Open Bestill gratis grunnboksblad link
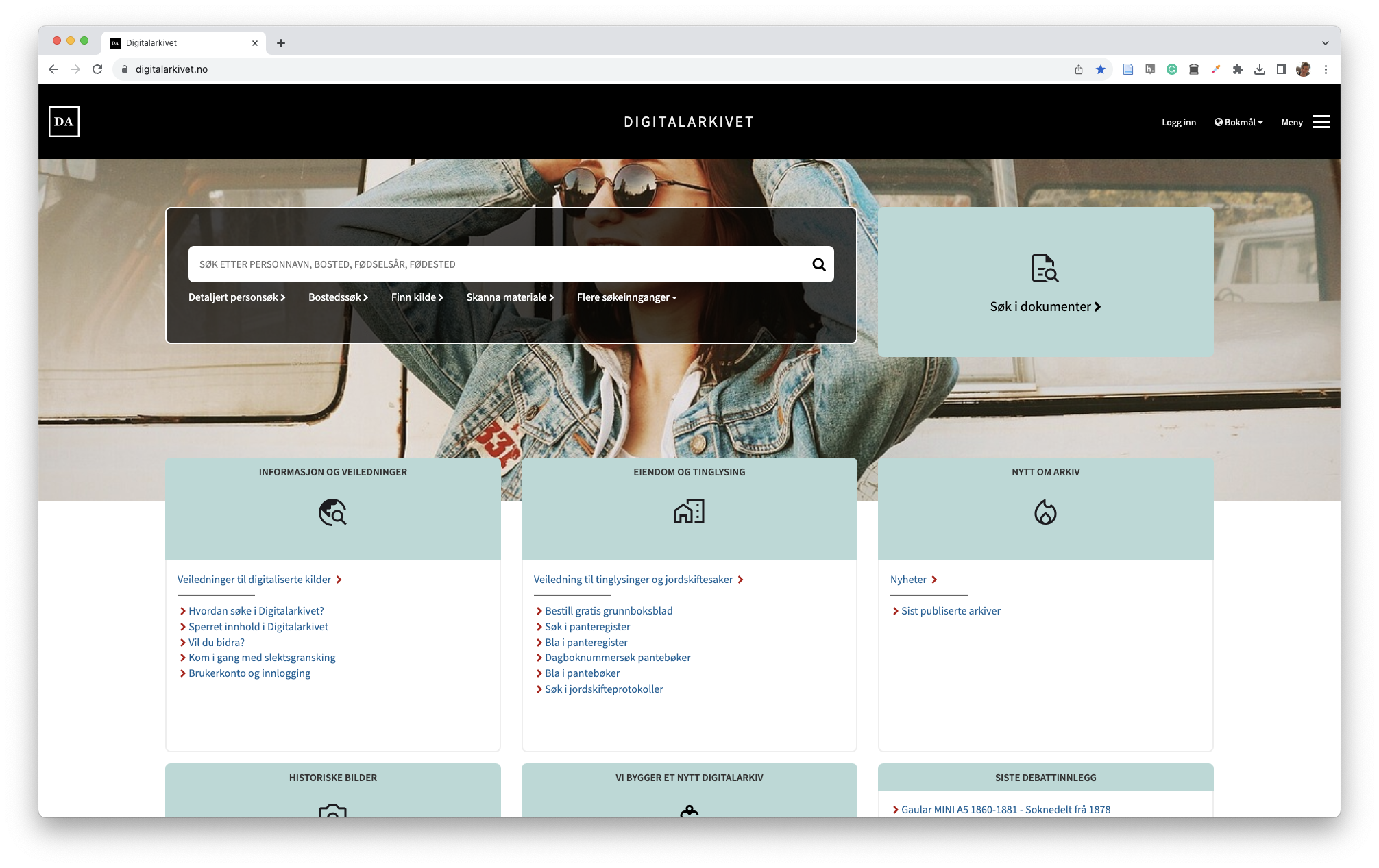Viewport: 1379px width, 868px height. [609, 611]
